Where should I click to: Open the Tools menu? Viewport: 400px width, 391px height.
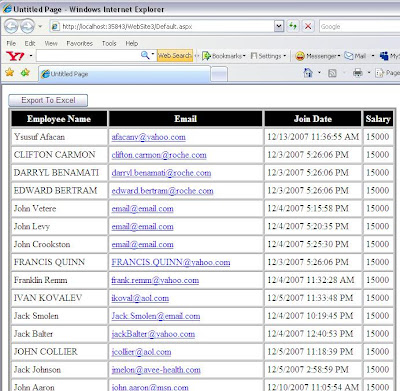109,43
